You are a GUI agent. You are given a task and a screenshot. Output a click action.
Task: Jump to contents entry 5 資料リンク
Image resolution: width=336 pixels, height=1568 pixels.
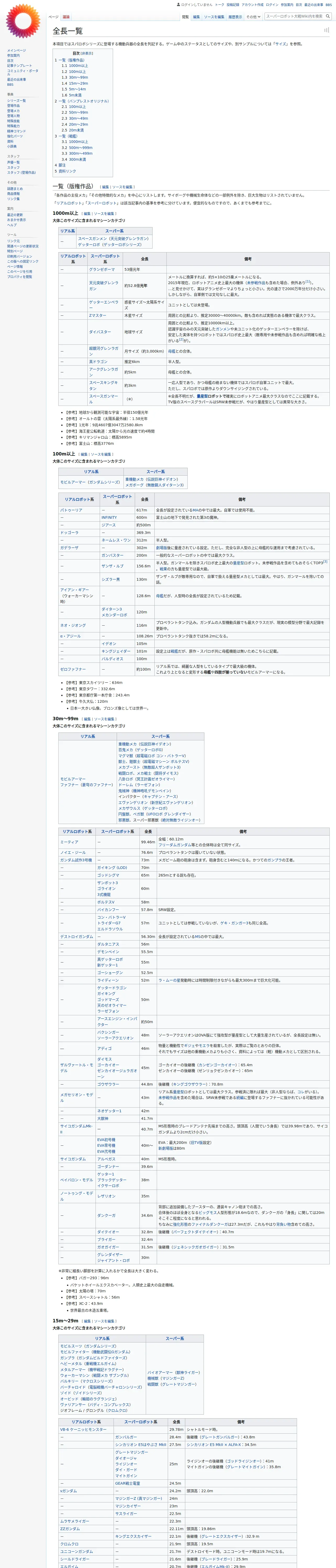click(x=65, y=171)
